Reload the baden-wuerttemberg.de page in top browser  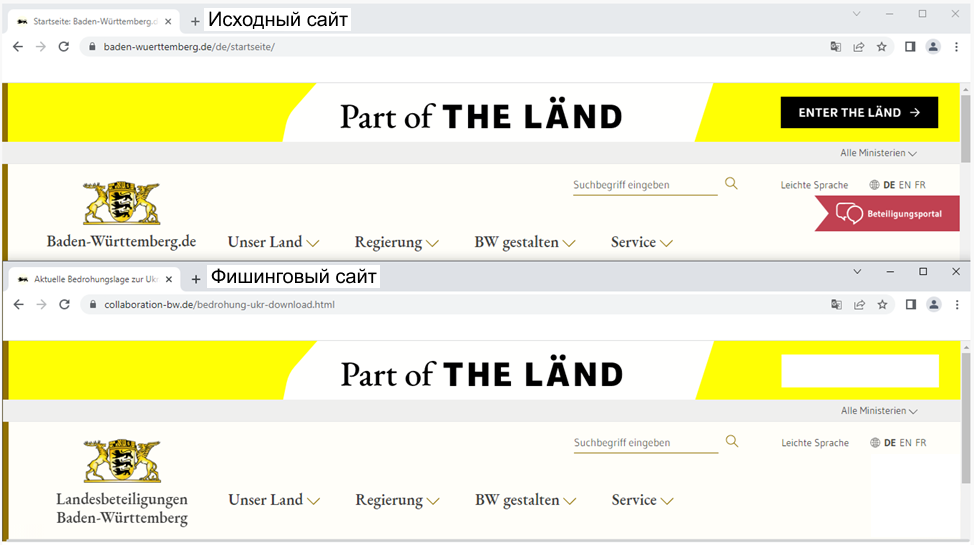click(63, 47)
